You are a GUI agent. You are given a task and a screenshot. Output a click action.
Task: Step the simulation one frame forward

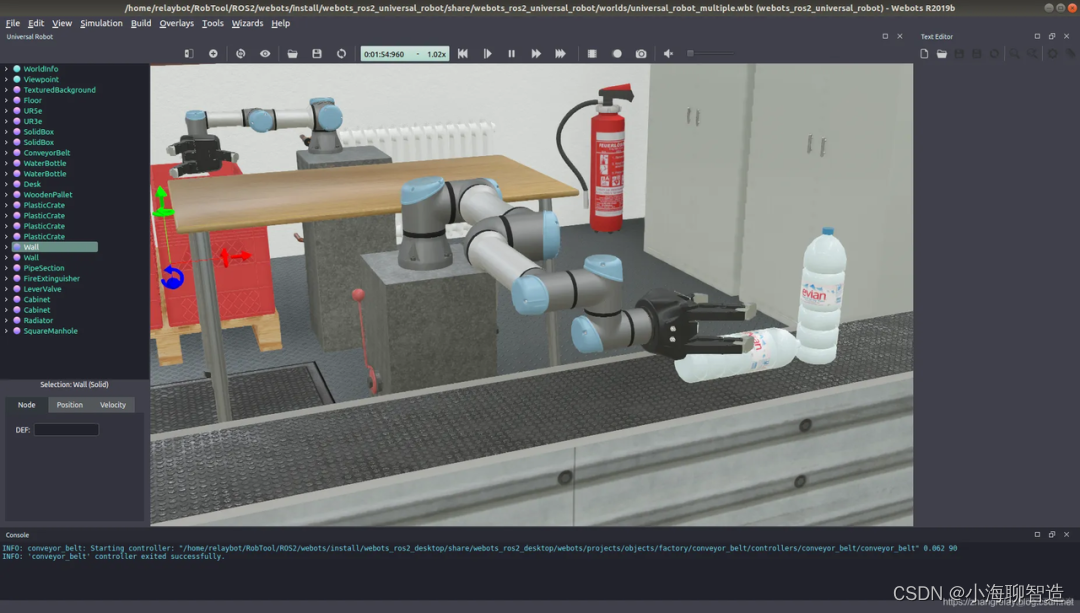pos(488,54)
